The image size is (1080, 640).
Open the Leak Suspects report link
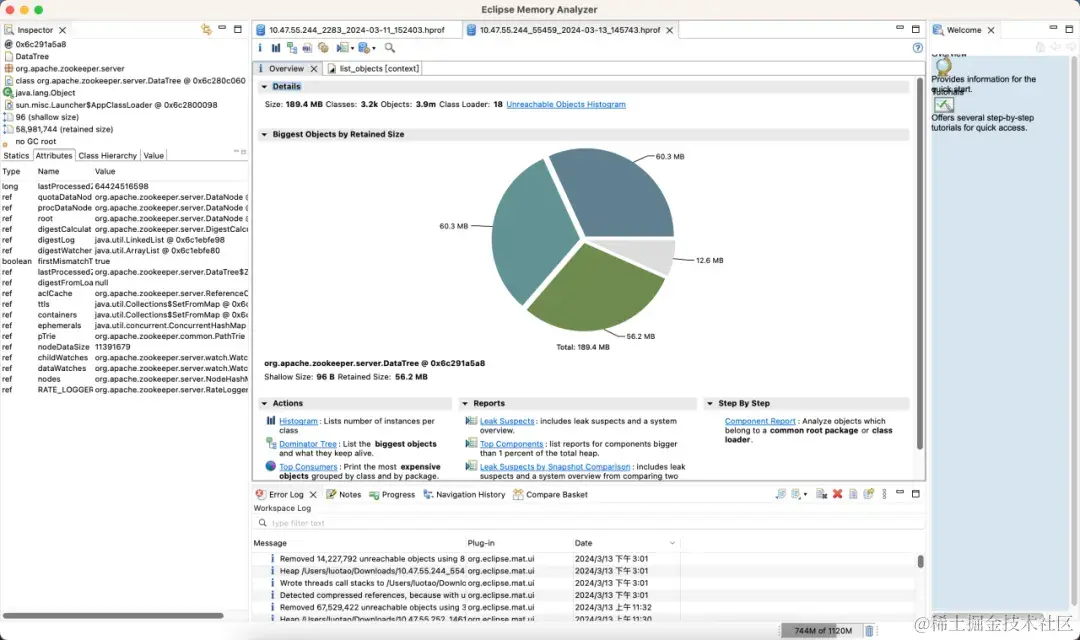pos(507,421)
